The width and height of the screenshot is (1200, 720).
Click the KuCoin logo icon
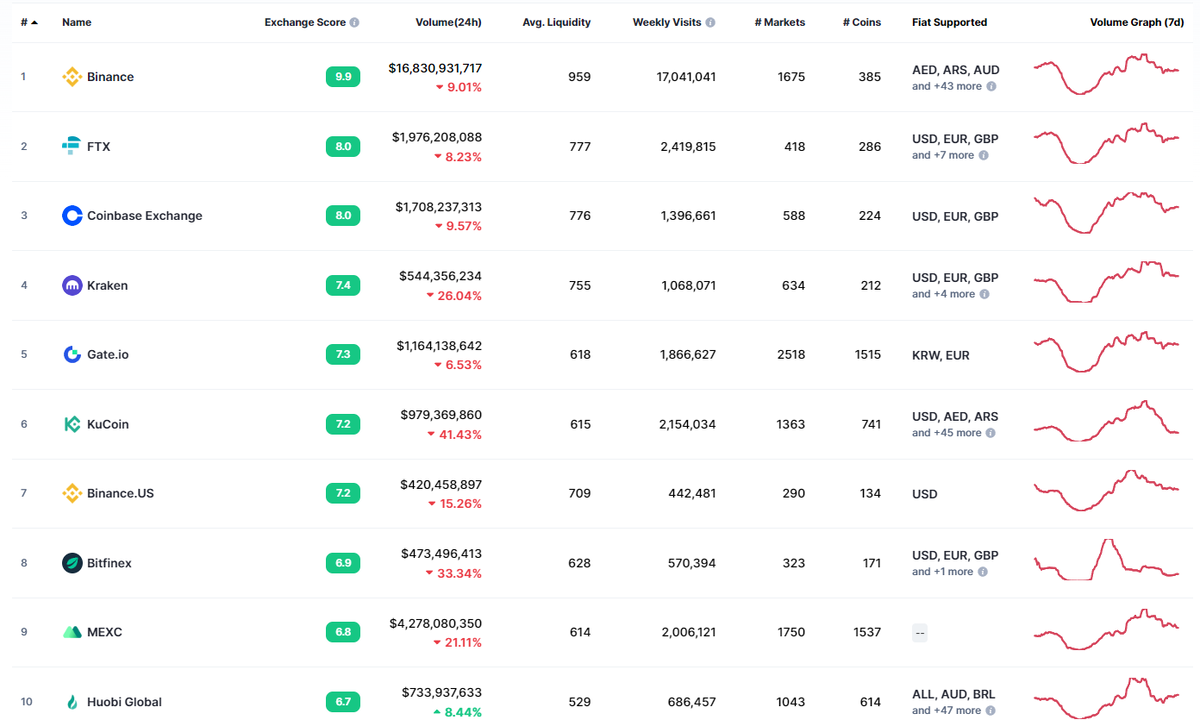click(72, 424)
